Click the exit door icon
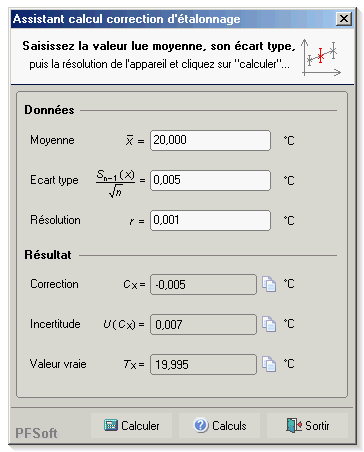 (294, 425)
